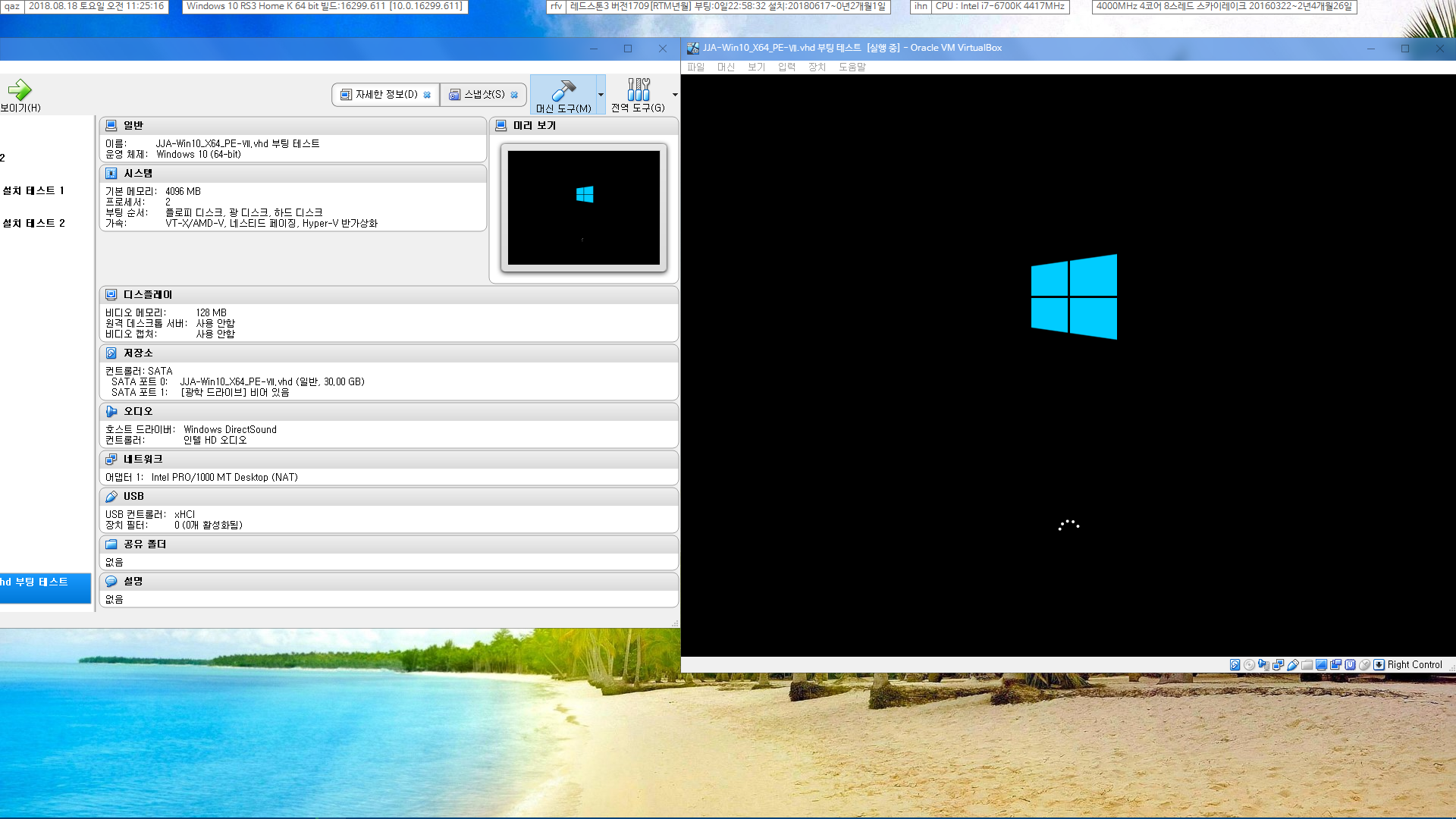Select the '설치 테스트 1' VM in list
The height and width of the screenshot is (819, 1456).
(x=33, y=190)
